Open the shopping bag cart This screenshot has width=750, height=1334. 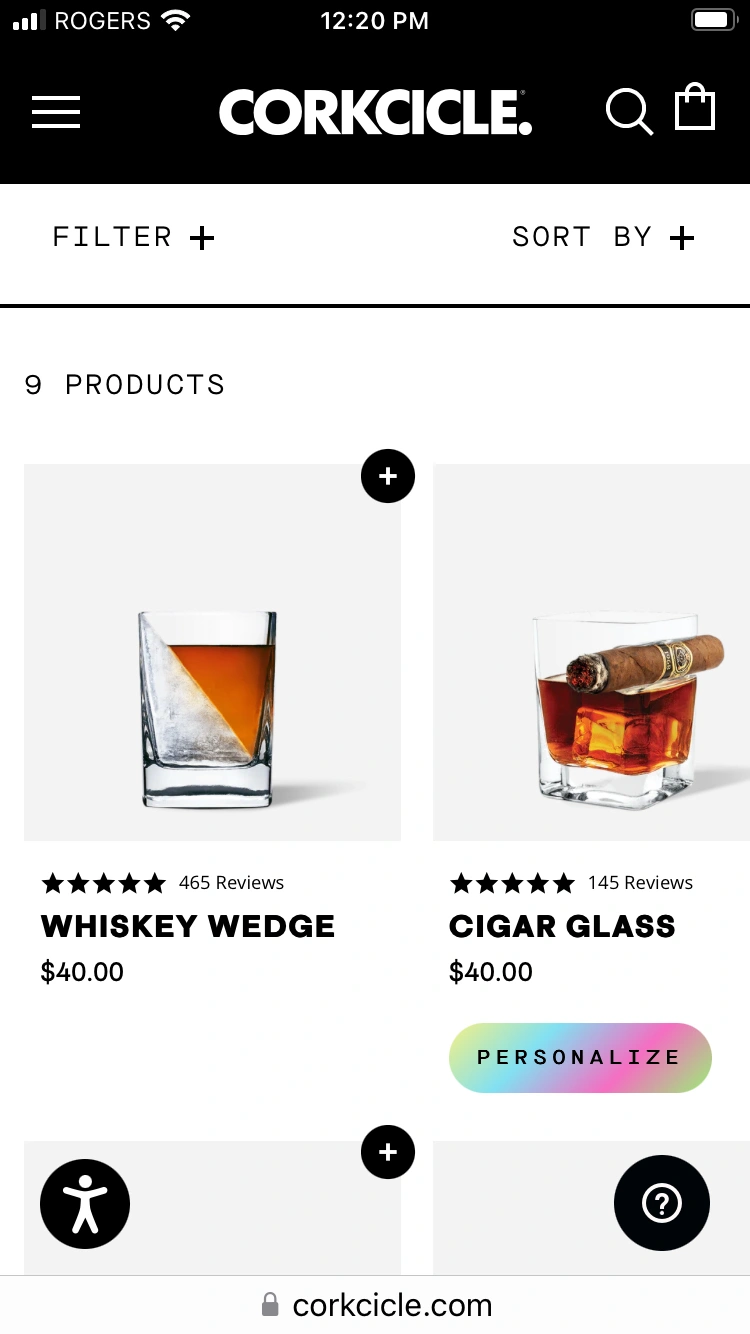pyautogui.click(x=695, y=108)
